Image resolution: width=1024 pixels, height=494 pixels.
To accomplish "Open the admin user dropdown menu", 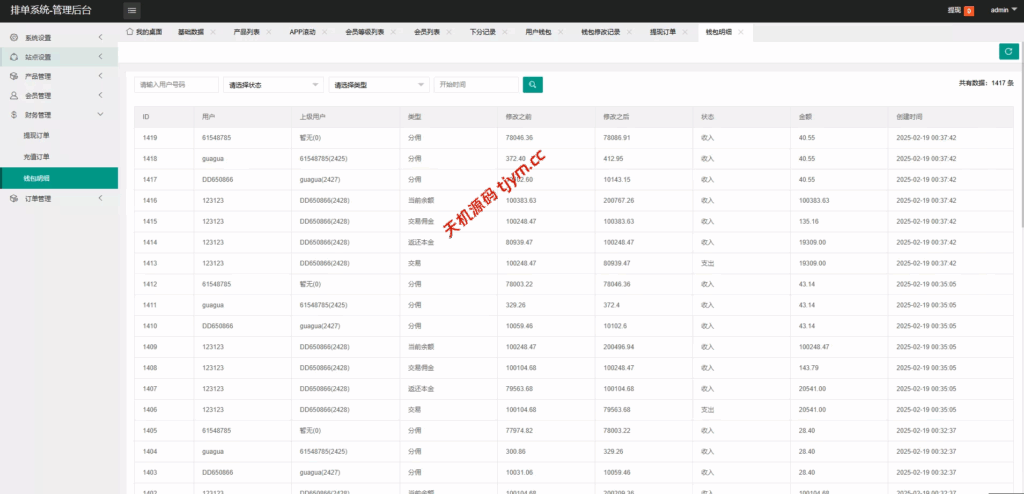I will (1003, 10).
